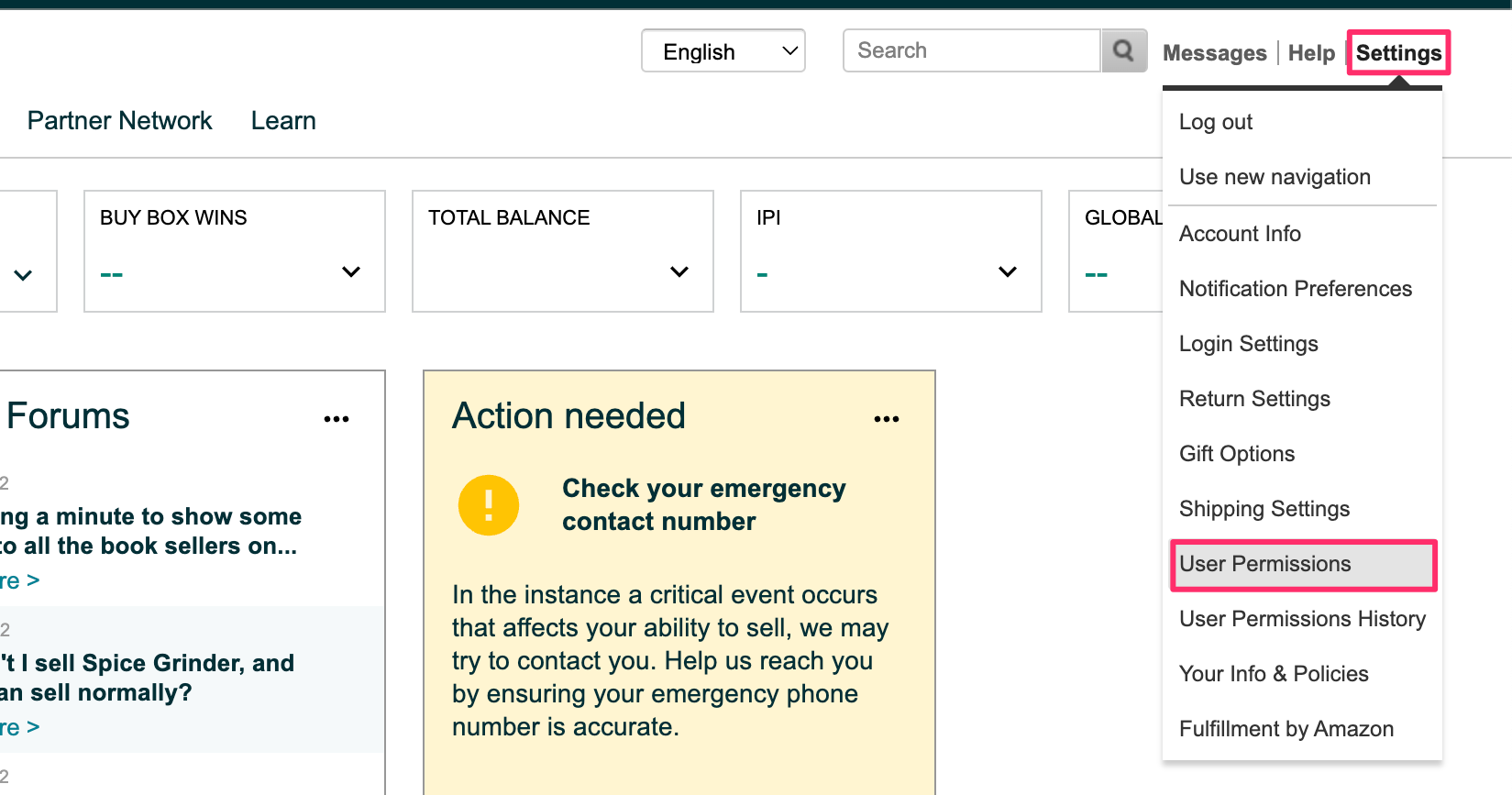Click the yellow warning exclamation icon
The width and height of the screenshot is (1512, 795).
pos(488,505)
